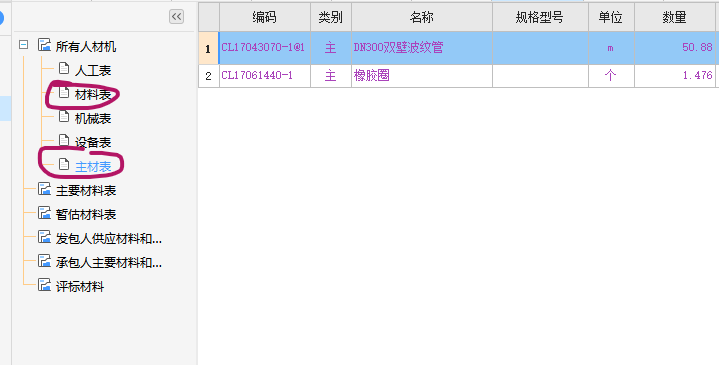This screenshot has width=719, height=365.
Task: Click the folder icon beside 主要材料表
Action: [44, 188]
